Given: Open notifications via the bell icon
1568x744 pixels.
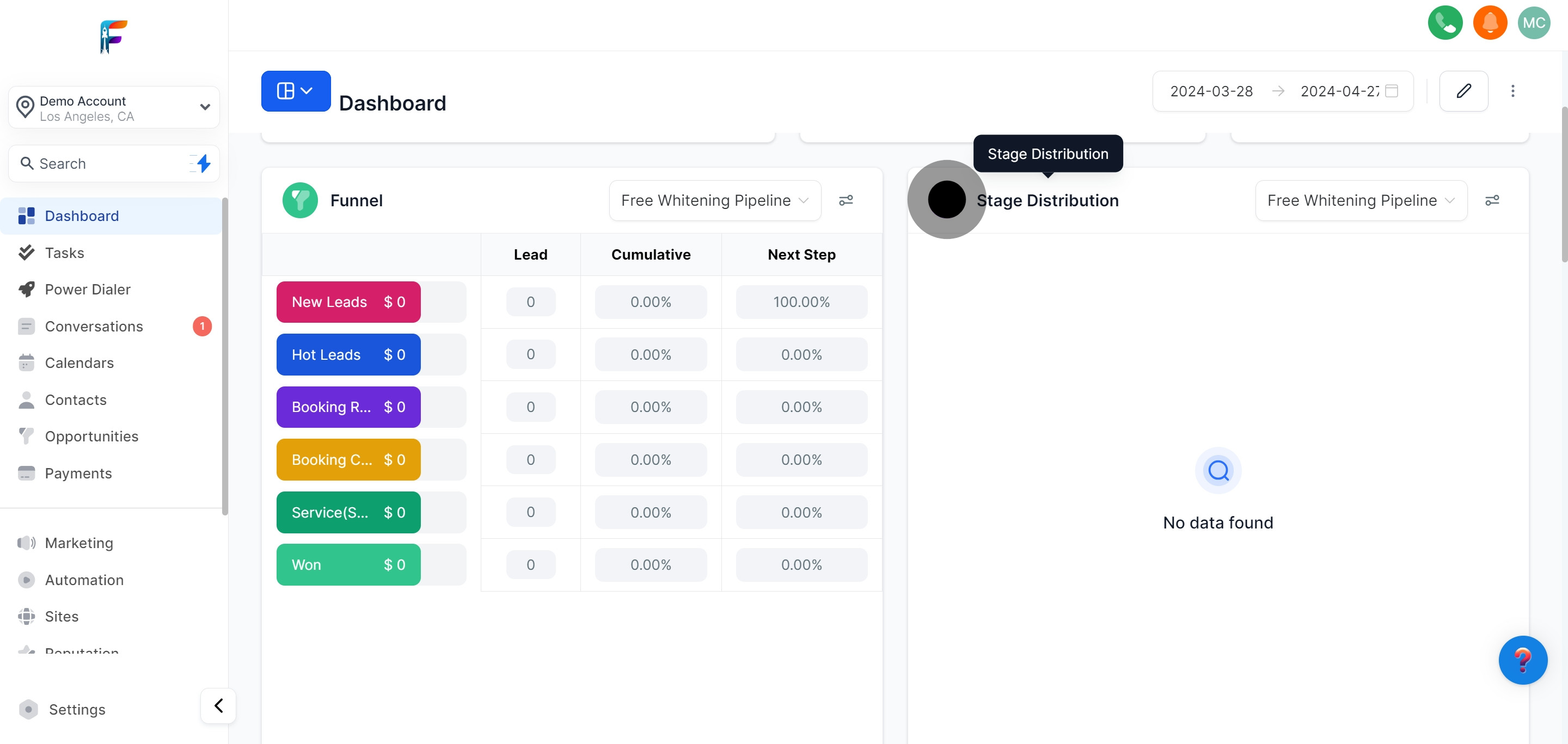Looking at the screenshot, I should tap(1490, 22).
